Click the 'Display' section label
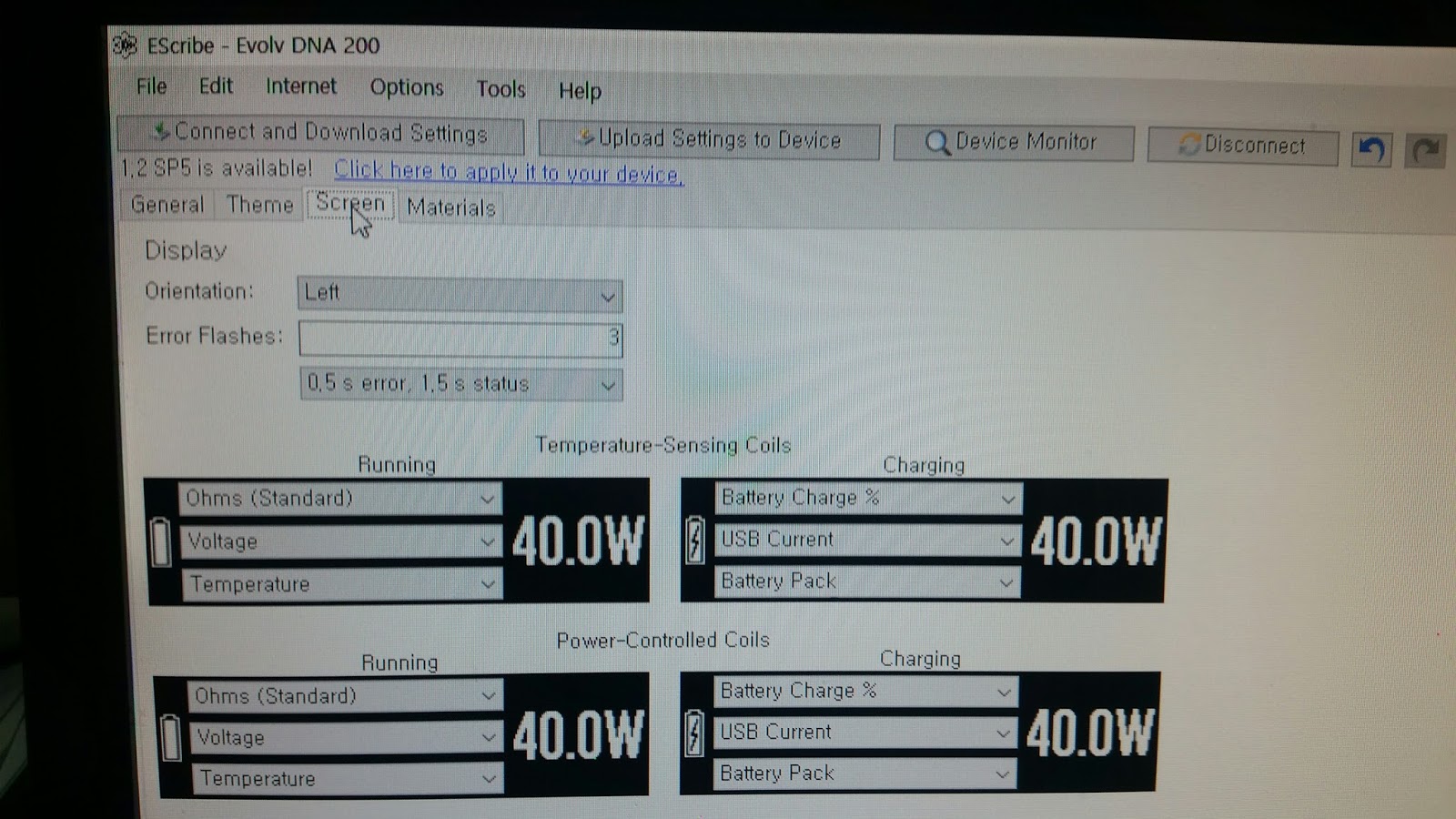 click(186, 250)
